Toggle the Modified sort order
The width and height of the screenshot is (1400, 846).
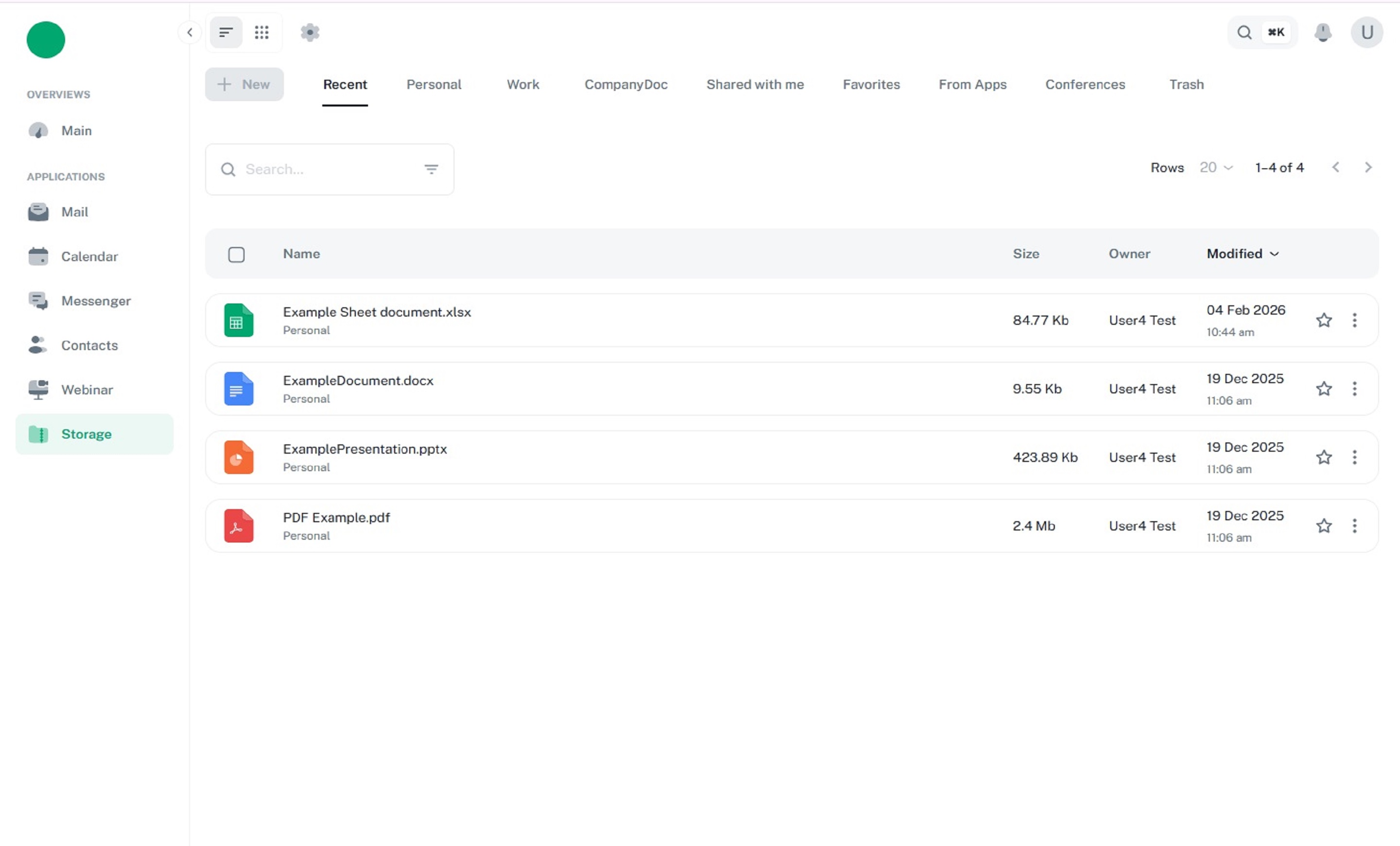coord(1242,254)
